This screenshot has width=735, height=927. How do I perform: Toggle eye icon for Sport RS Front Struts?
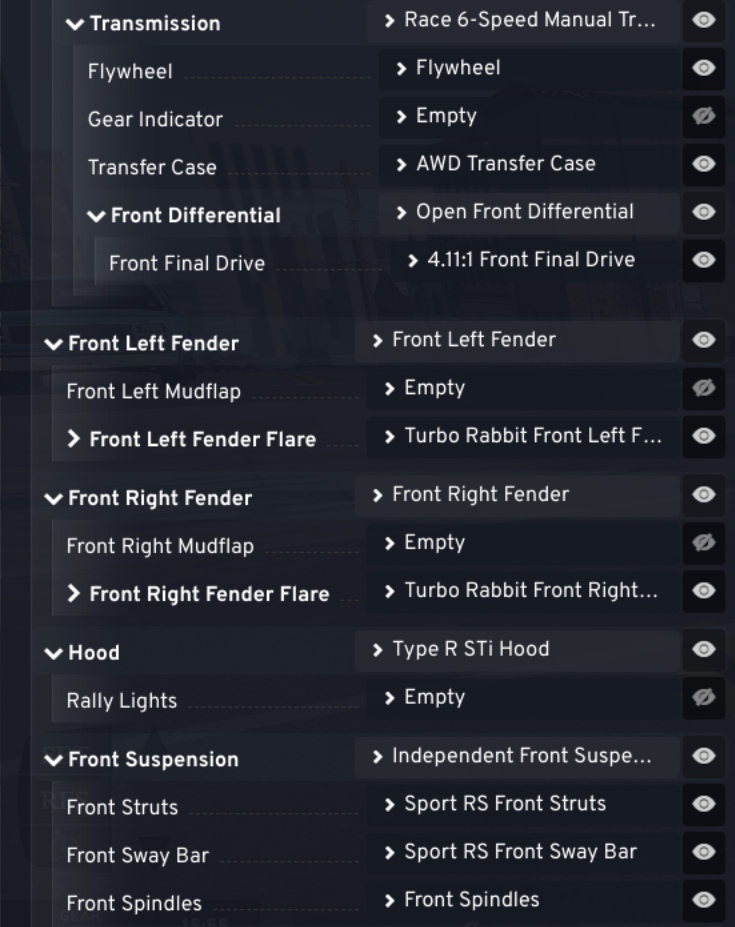click(x=704, y=804)
